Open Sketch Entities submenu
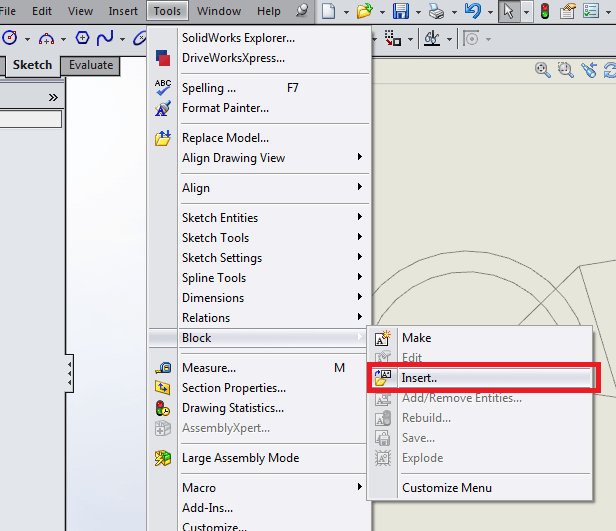The width and height of the screenshot is (616, 531). pos(259,218)
